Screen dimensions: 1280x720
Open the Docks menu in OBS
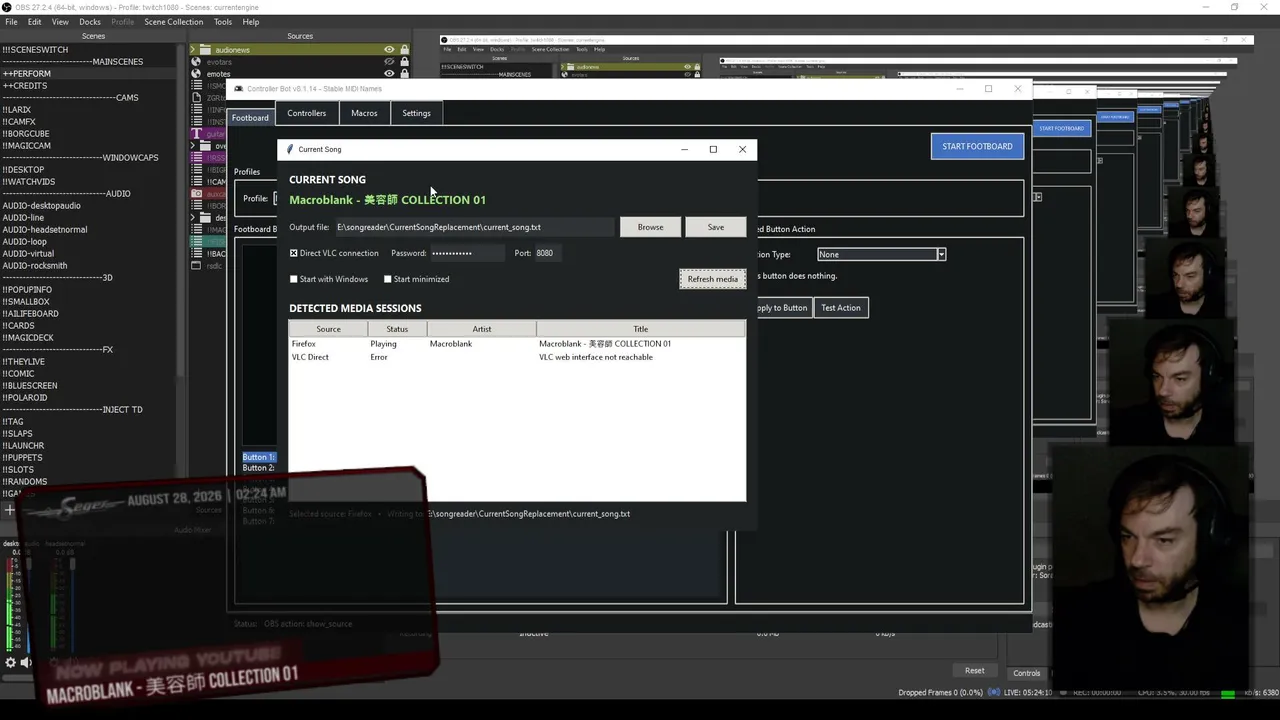coord(90,22)
